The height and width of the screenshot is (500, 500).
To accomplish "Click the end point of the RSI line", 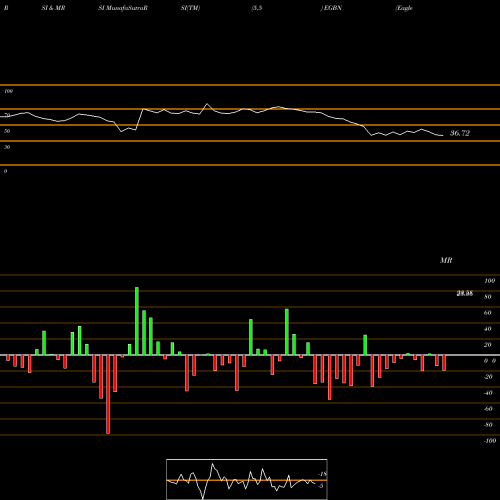I will pos(443,135).
